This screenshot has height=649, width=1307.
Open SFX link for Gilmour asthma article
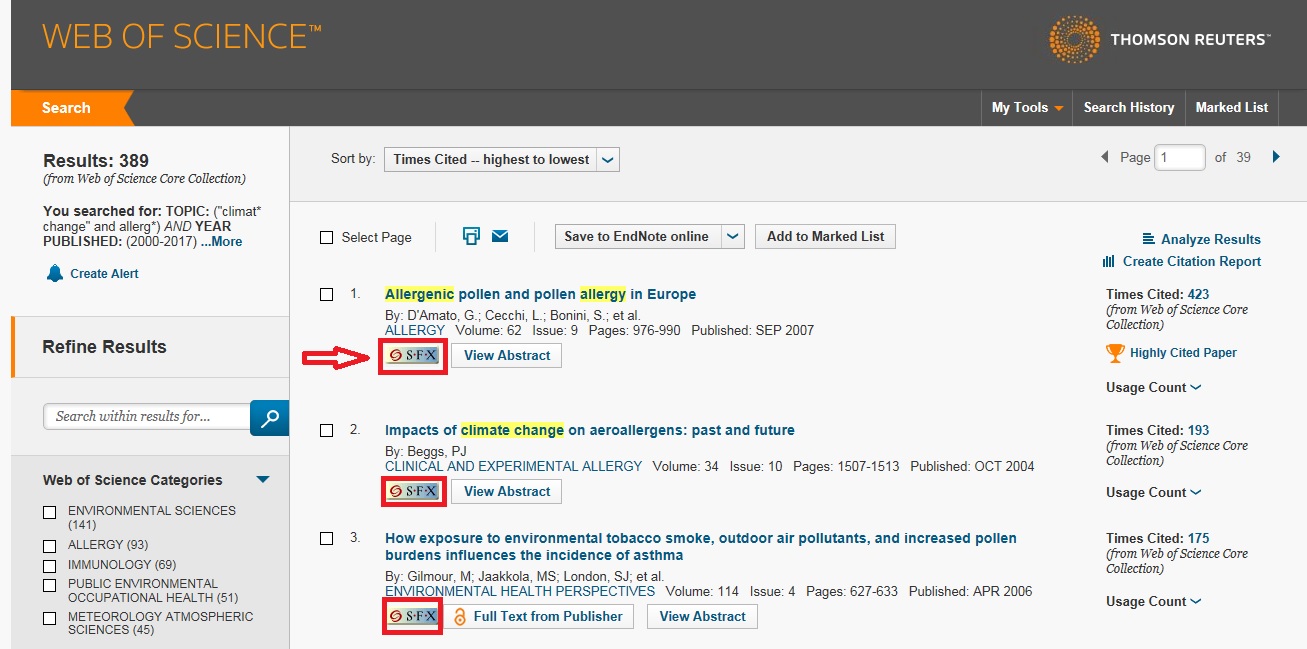(413, 616)
